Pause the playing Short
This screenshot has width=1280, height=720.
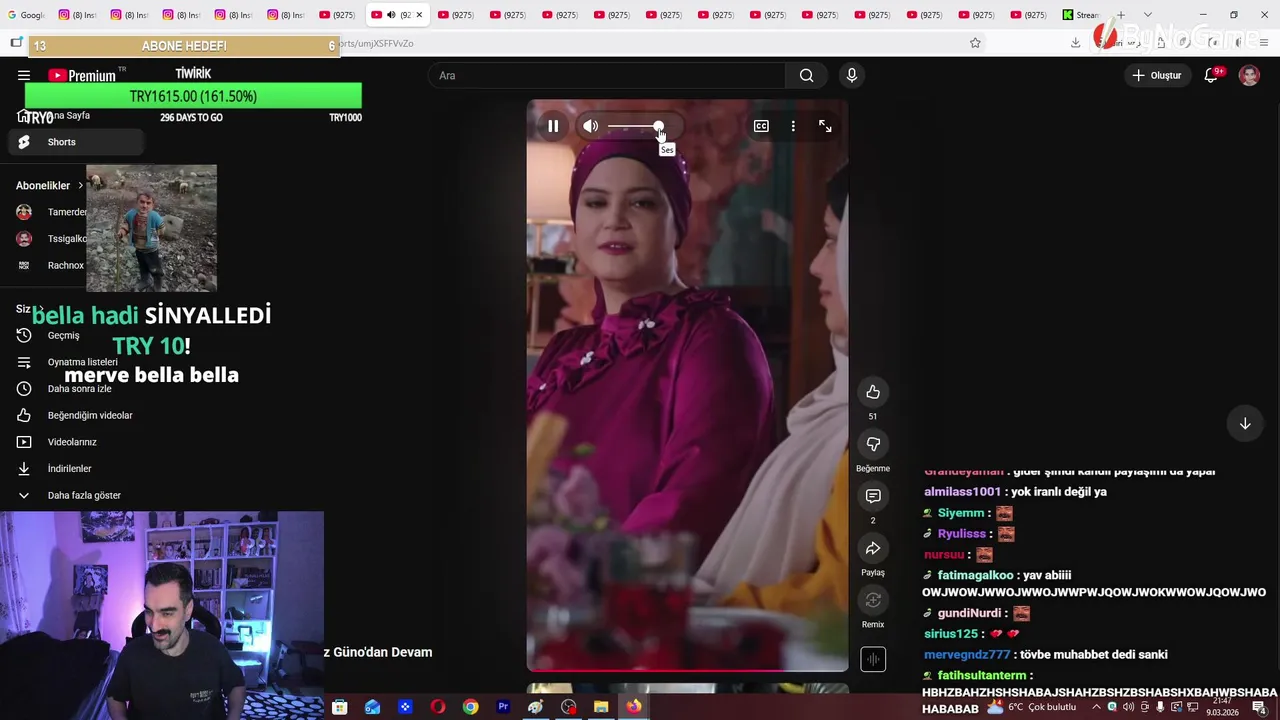553,126
